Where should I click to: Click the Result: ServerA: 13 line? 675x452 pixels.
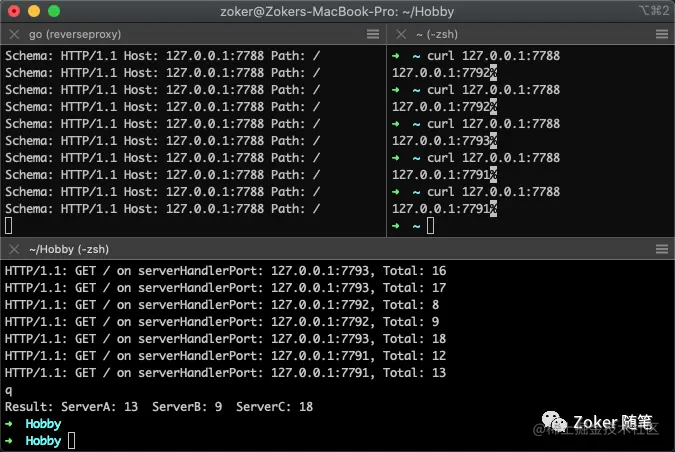159,407
